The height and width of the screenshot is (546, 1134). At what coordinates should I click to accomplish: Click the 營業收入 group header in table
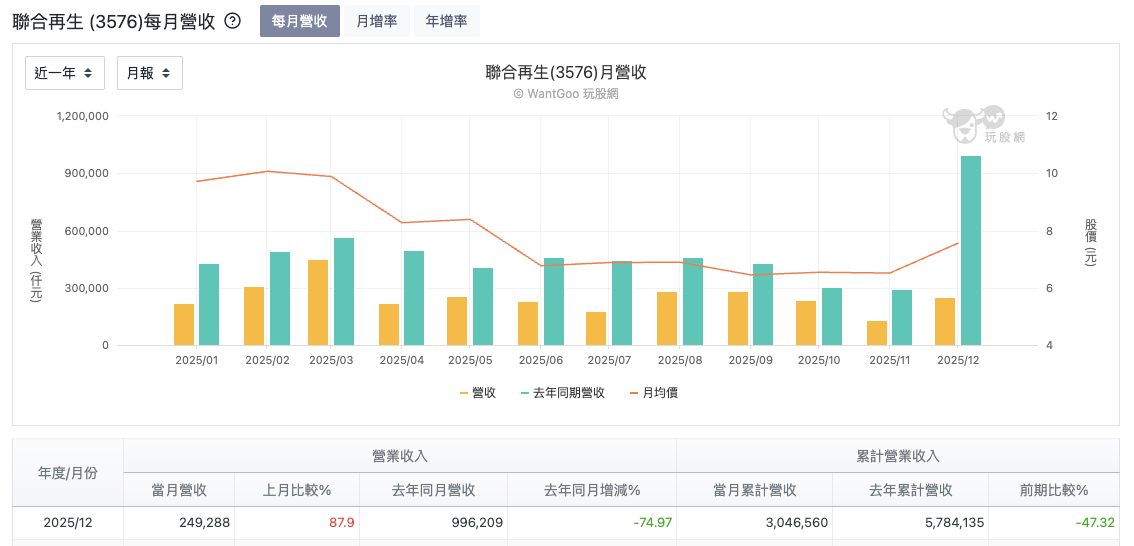click(x=400, y=456)
